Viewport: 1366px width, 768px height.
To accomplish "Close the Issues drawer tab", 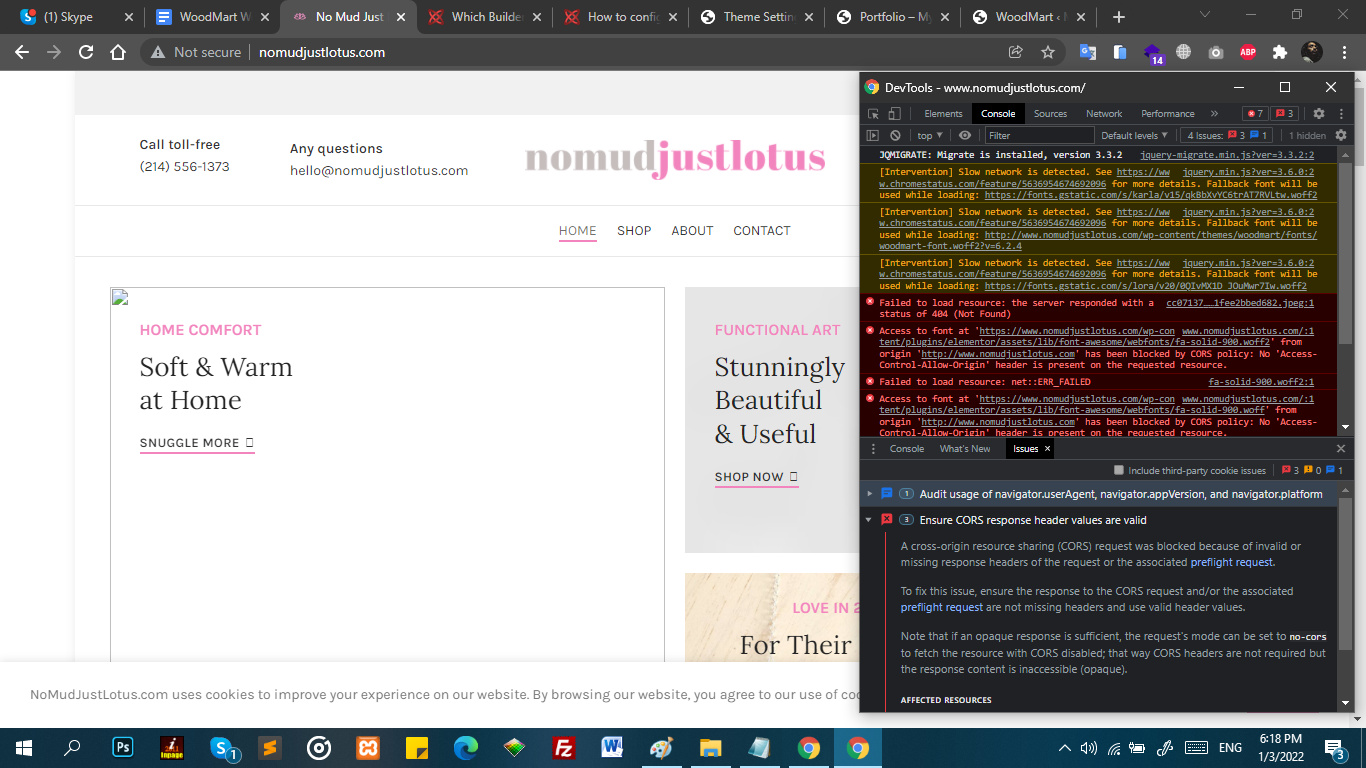I will [1047, 449].
